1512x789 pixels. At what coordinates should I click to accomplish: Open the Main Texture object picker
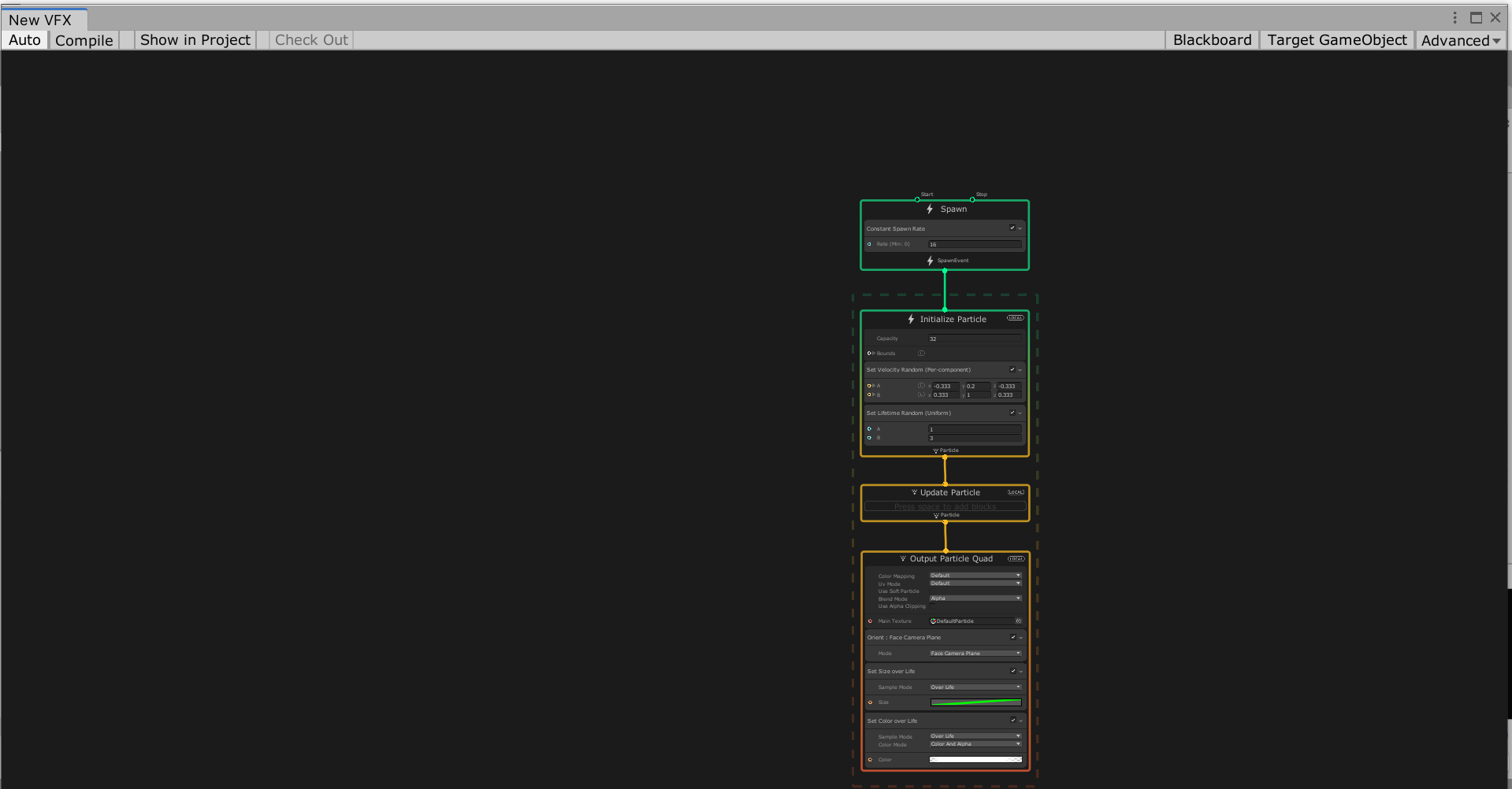point(1018,621)
